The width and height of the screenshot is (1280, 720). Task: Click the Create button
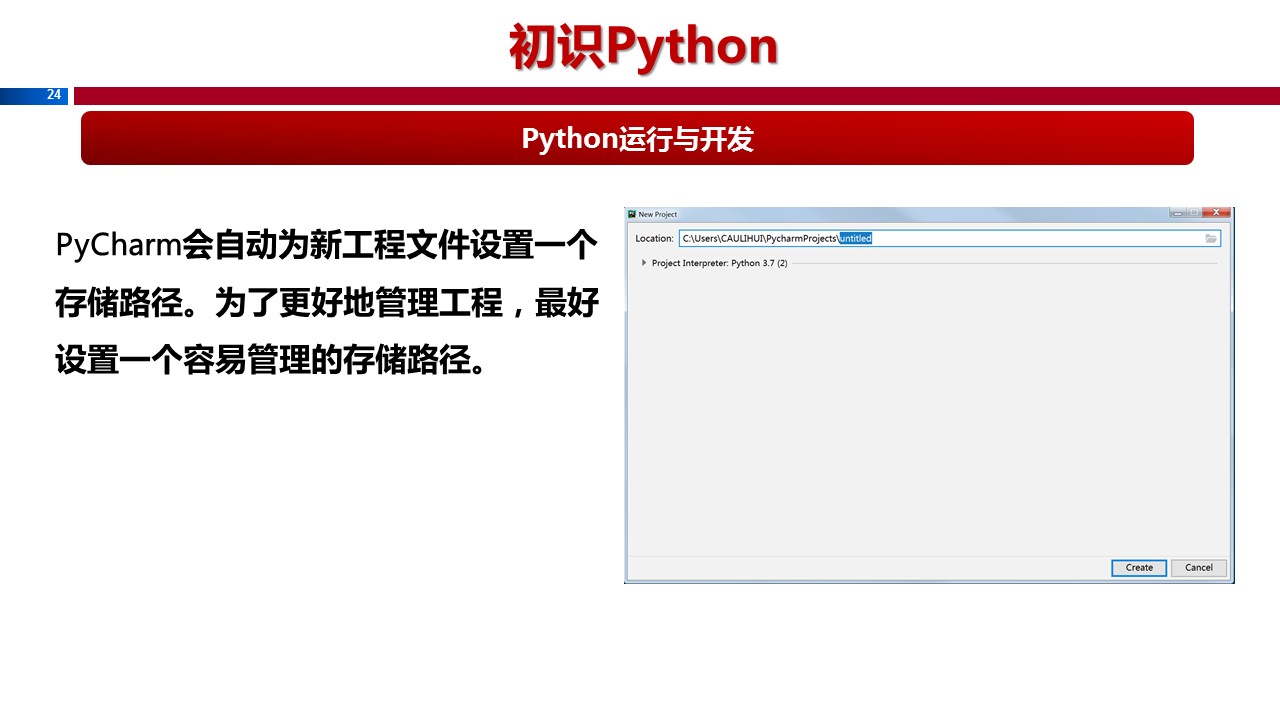coord(1139,567)
